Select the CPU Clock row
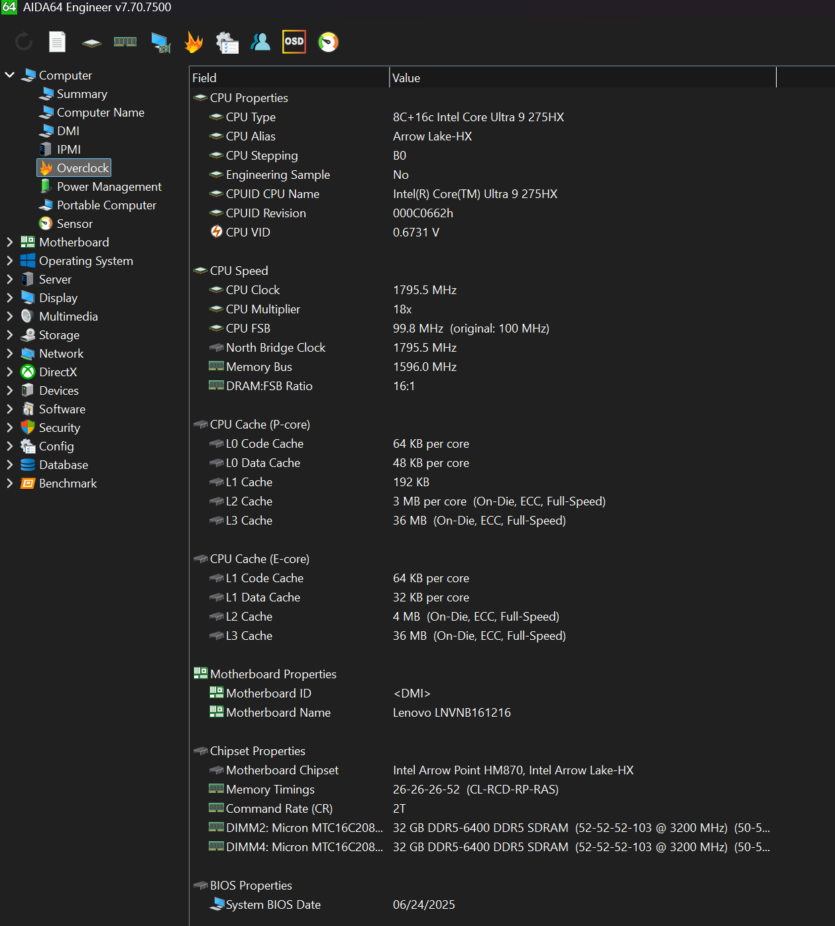Screen dimensions: 835x926 (483, 290)
